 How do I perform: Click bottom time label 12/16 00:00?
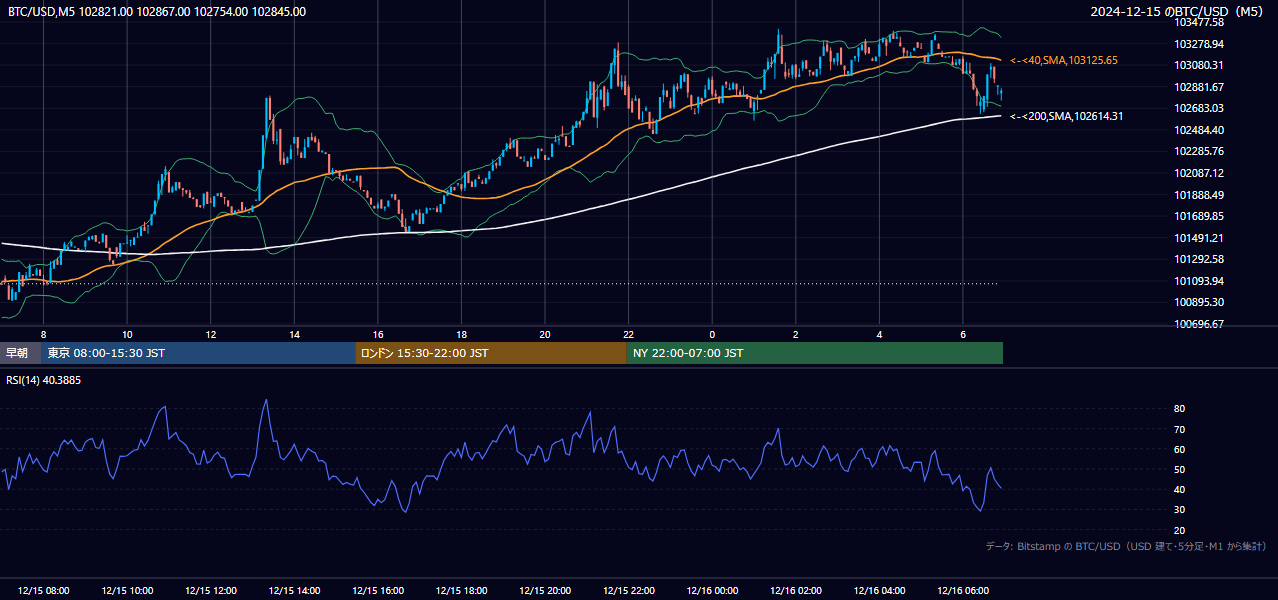[x=712, y=590]
